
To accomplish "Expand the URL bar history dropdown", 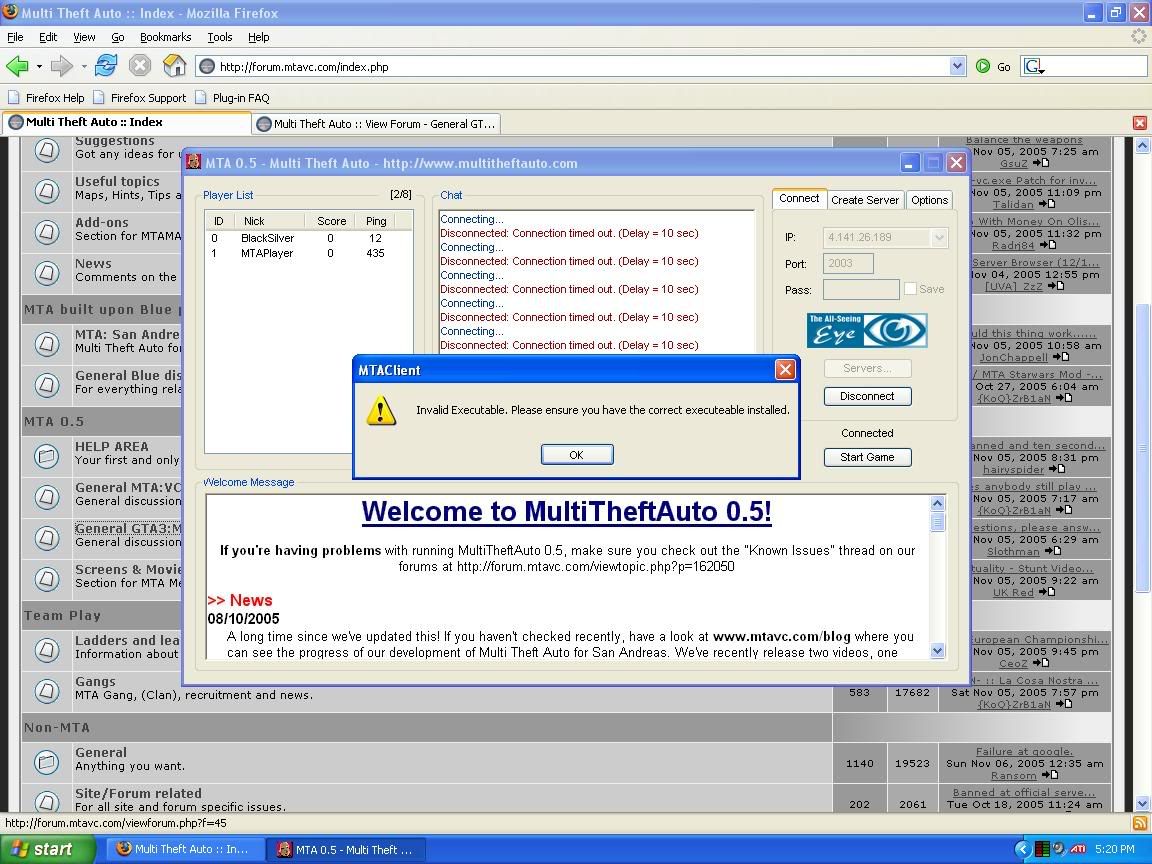I will [957, 66].
